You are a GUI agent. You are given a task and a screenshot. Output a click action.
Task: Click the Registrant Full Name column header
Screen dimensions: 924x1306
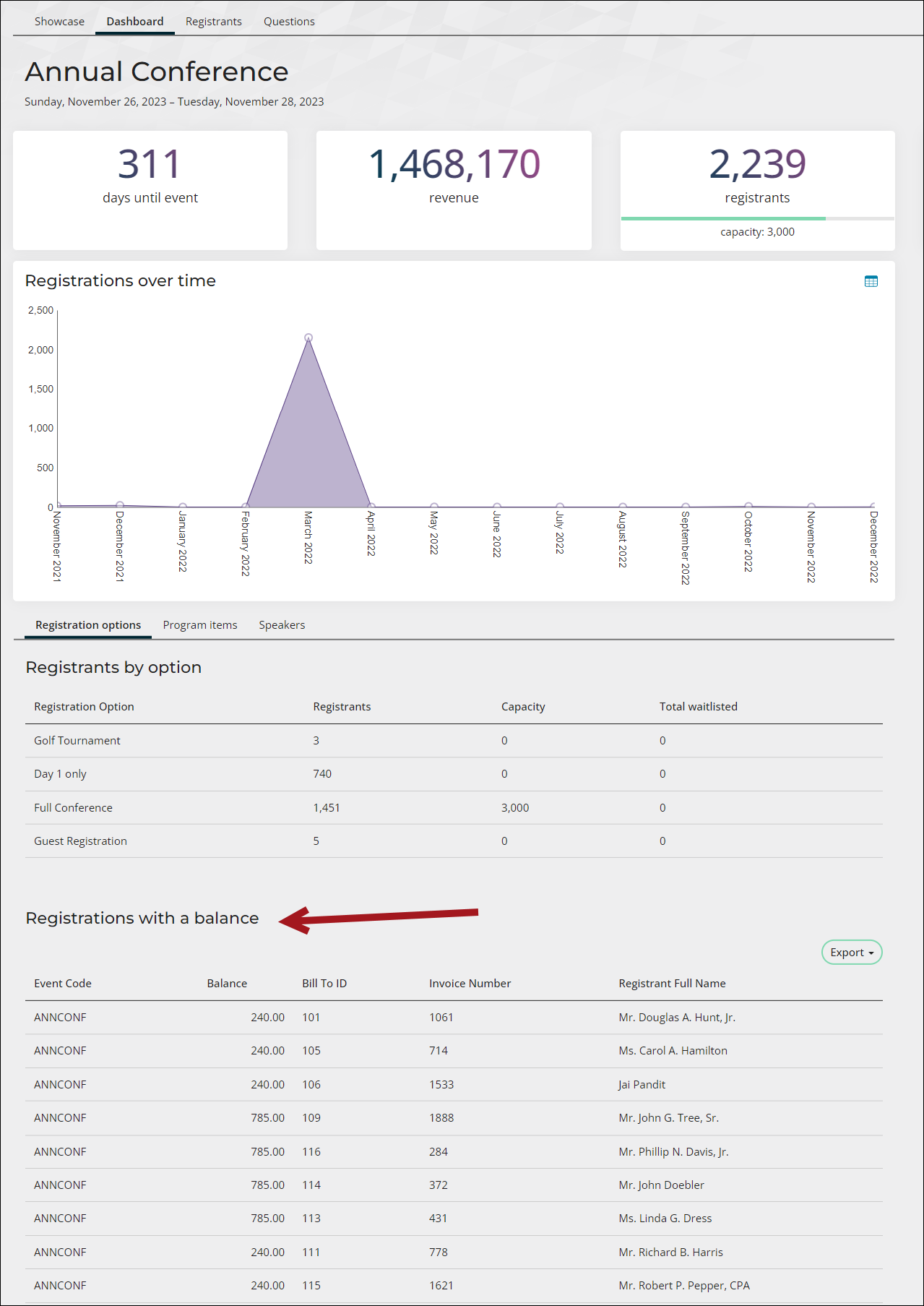pos(672,984)
